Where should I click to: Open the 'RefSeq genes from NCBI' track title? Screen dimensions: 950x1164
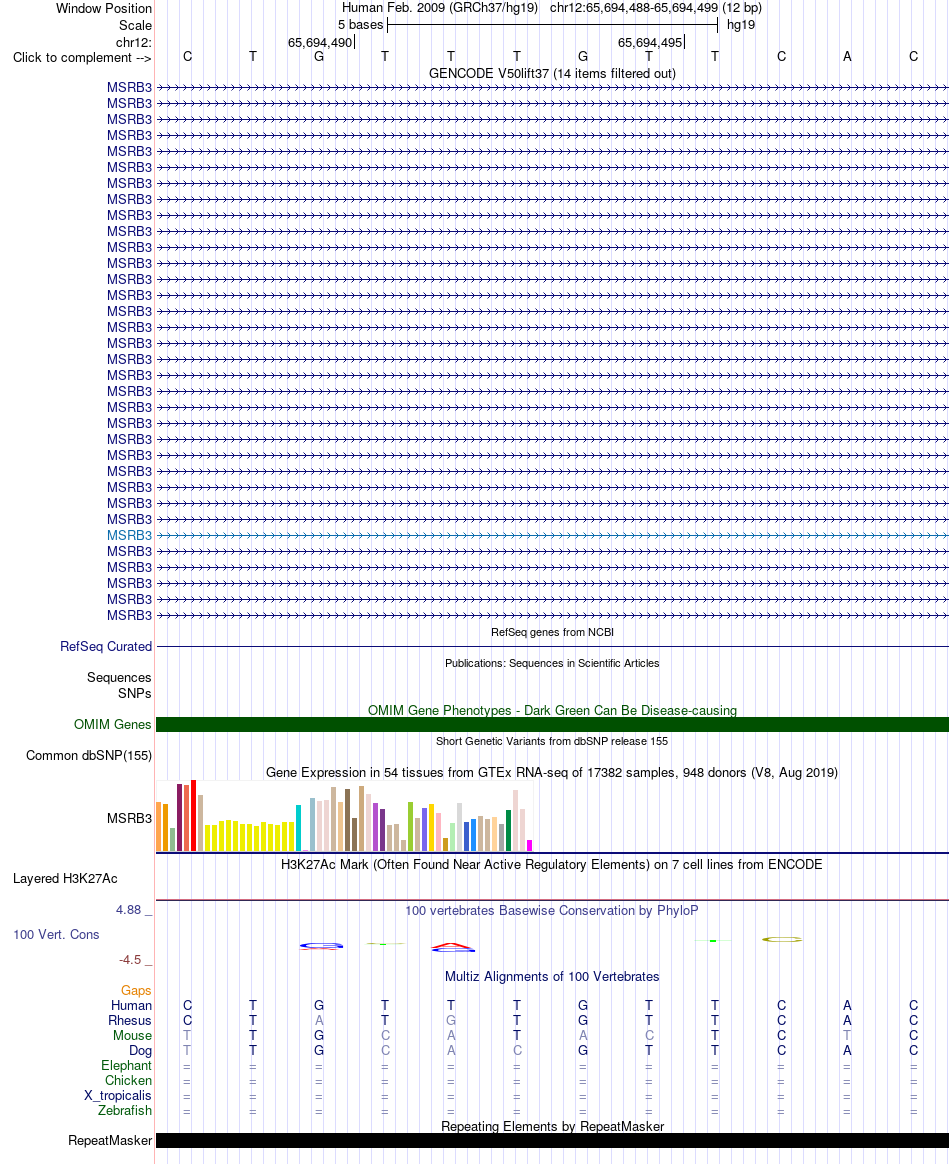click(x=552, y=632)
